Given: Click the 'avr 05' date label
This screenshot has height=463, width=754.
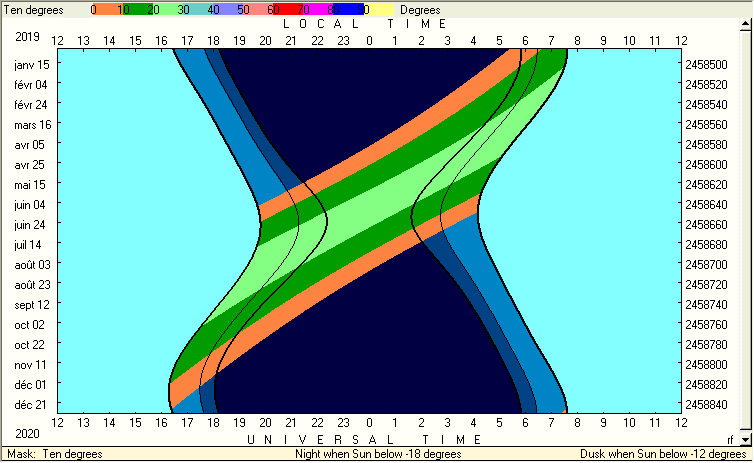Looking at the screenshot, I should click(29, 145).
